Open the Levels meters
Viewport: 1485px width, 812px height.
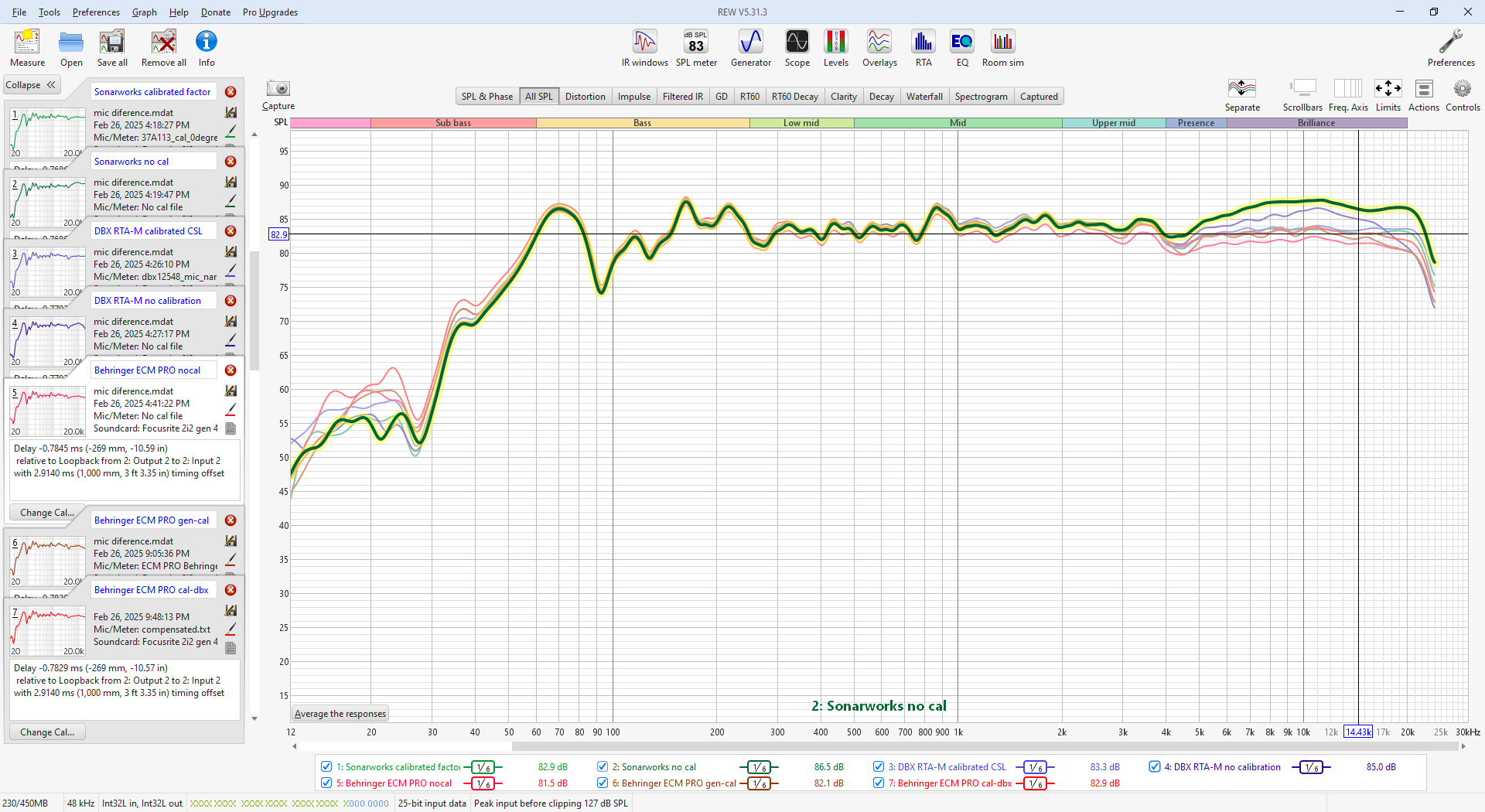835,48
